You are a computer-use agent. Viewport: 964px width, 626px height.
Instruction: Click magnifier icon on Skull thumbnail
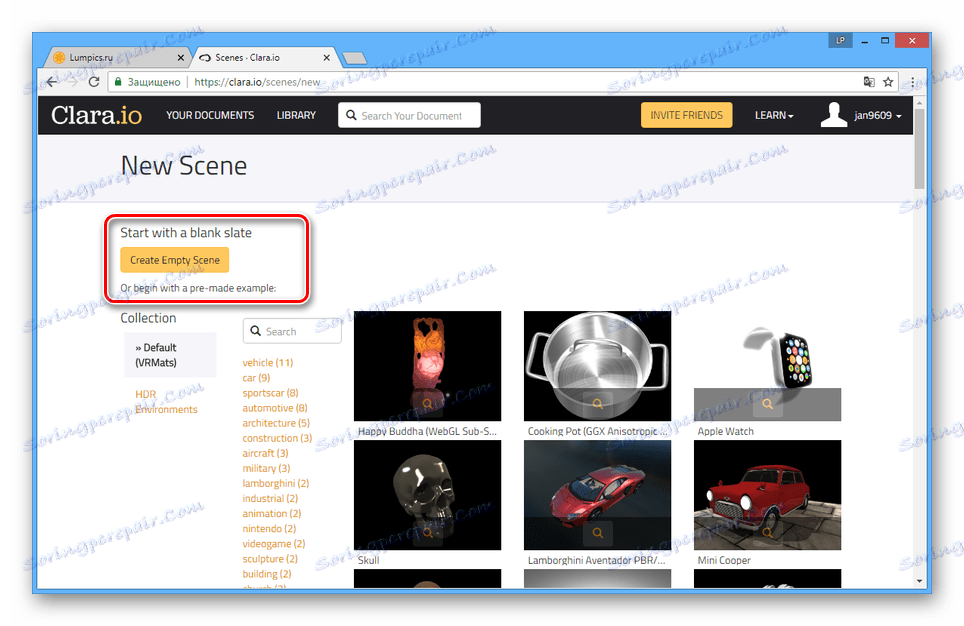[427, 533]
